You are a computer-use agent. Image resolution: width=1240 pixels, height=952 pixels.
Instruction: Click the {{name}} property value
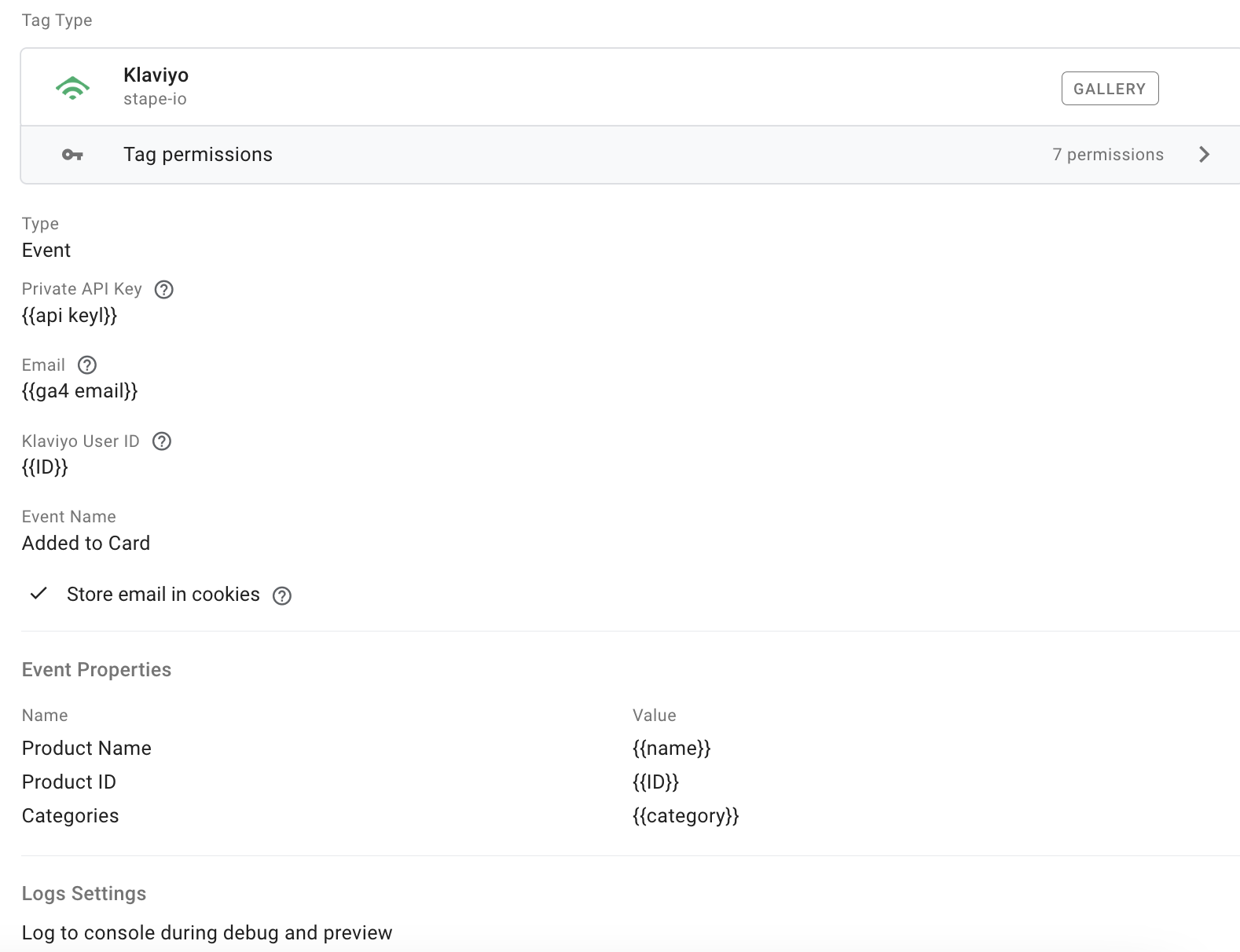pyautogui.click(x=671, y=749)
